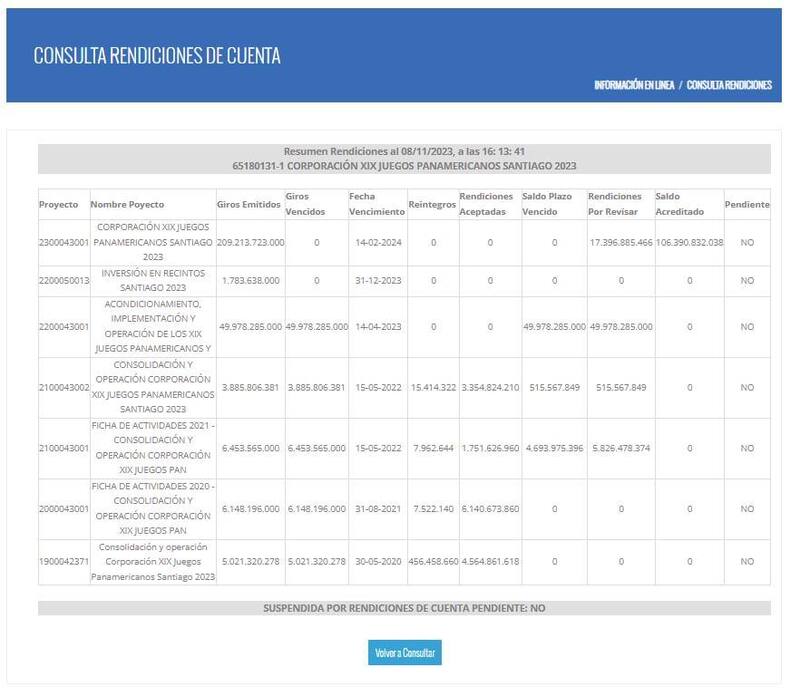Select project code 2300043001 in the table
Viewport: 800px width, 696px height.
coord(64,242)
